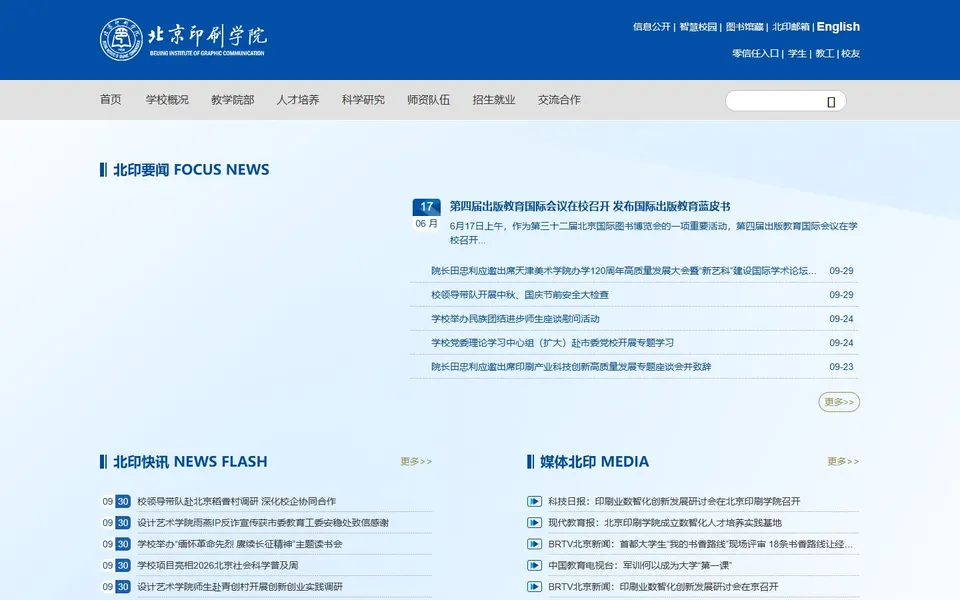960x600 pixels.
Task: Click date badge next to 设计艺术学院雨燕IP news
Action: click(116, 523)
